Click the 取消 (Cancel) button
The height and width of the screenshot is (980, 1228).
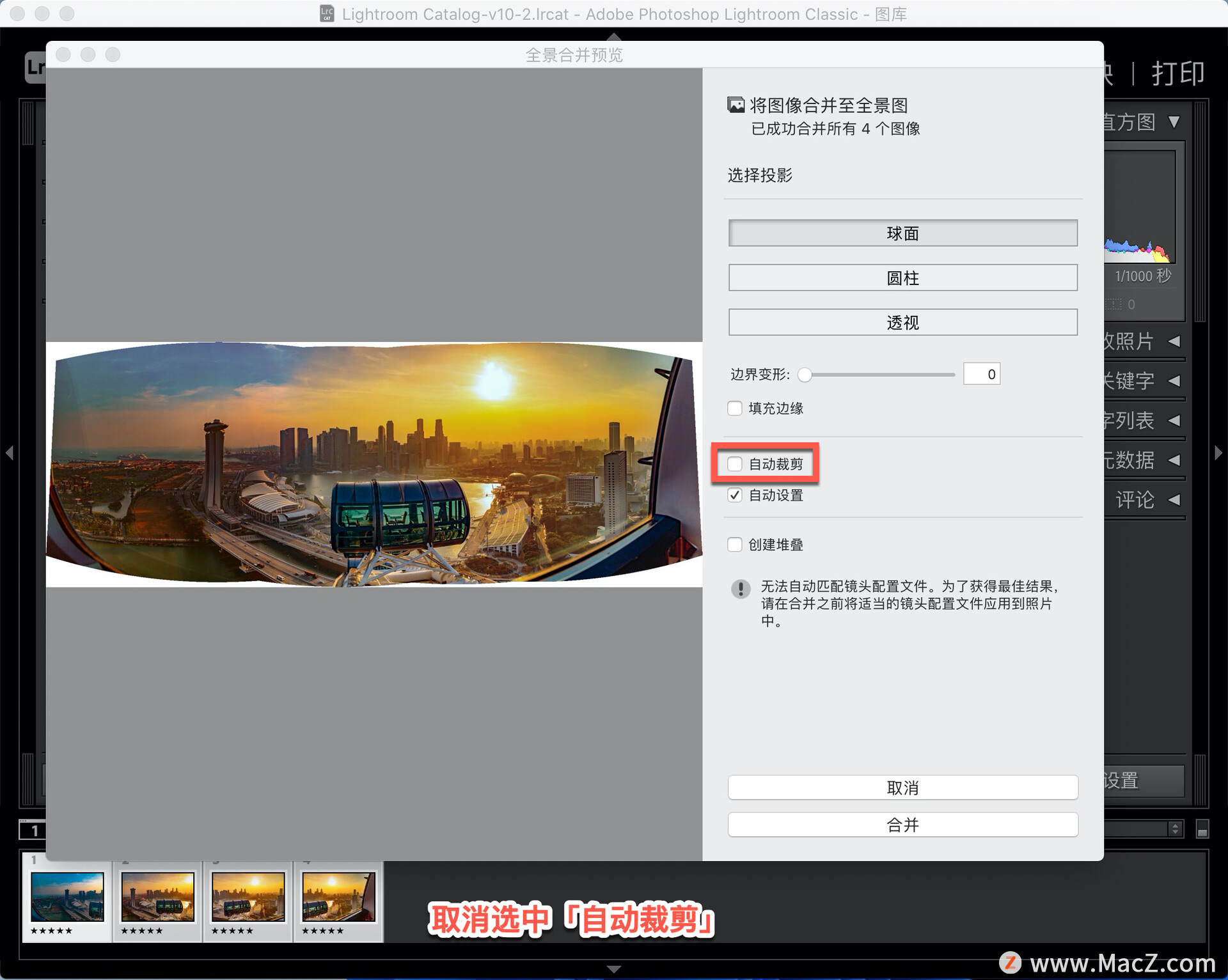(902, 788)
